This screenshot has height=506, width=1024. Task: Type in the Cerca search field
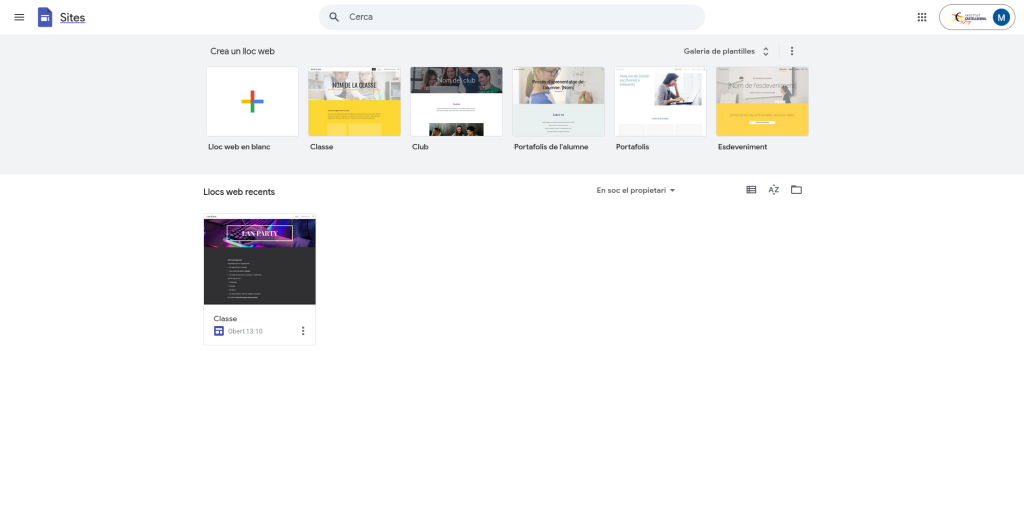click(x=520, y=17)
